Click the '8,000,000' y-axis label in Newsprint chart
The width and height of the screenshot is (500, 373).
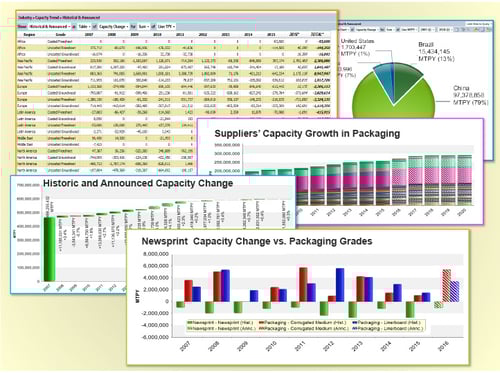(156, 254)
